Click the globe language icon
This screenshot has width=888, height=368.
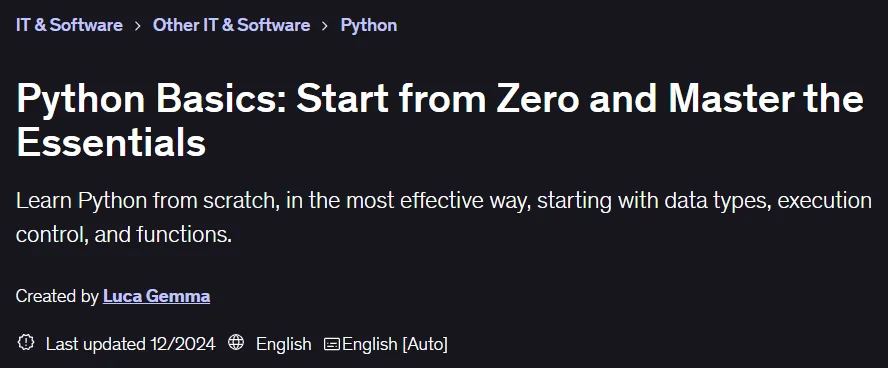236,343
